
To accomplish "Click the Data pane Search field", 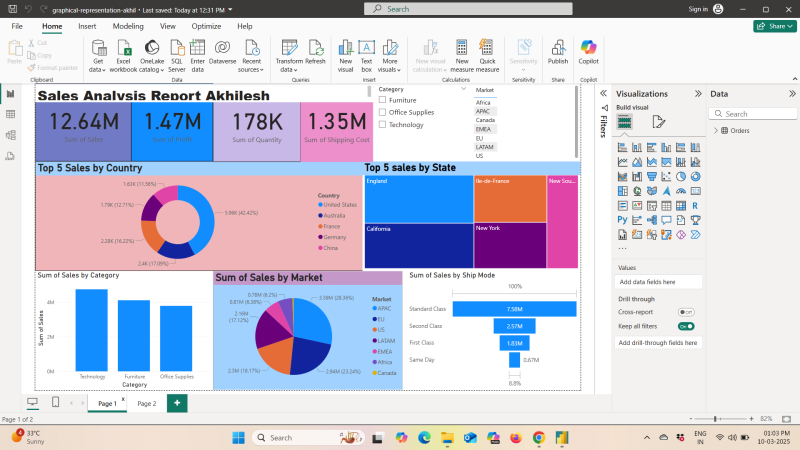I will (753, 114).
